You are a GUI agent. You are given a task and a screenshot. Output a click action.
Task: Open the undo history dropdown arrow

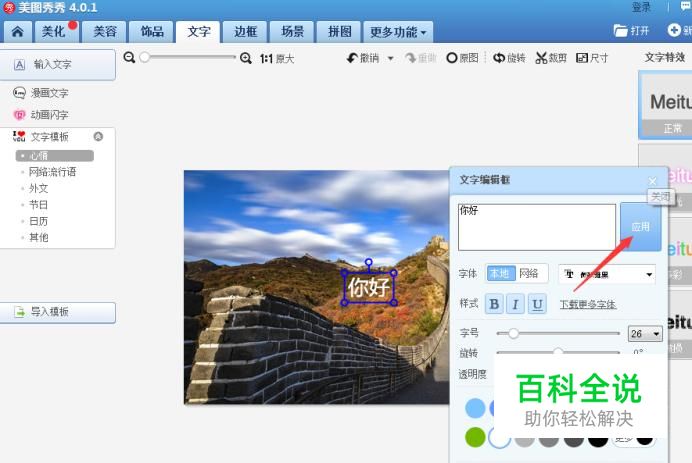click(x=391, y=58)
